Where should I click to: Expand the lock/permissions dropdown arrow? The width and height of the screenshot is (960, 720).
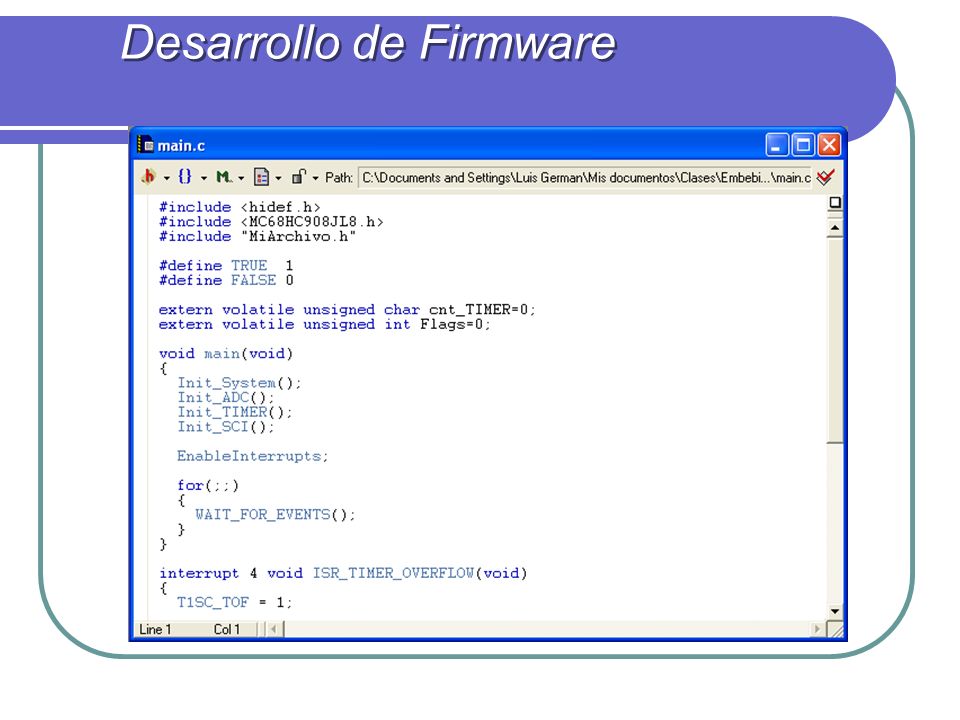point(315,178)
